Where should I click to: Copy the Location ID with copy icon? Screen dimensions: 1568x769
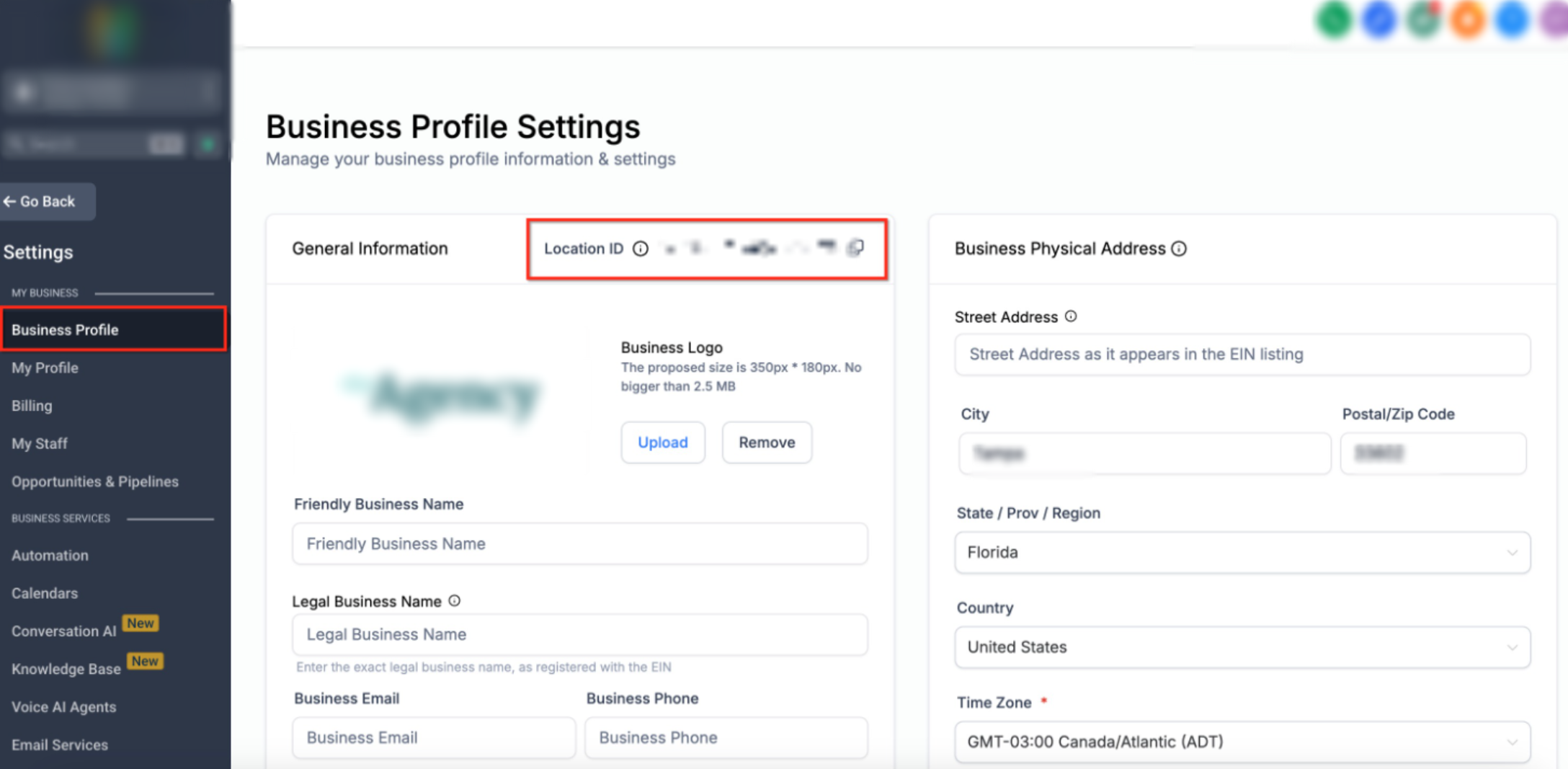[x=855, y=248]
